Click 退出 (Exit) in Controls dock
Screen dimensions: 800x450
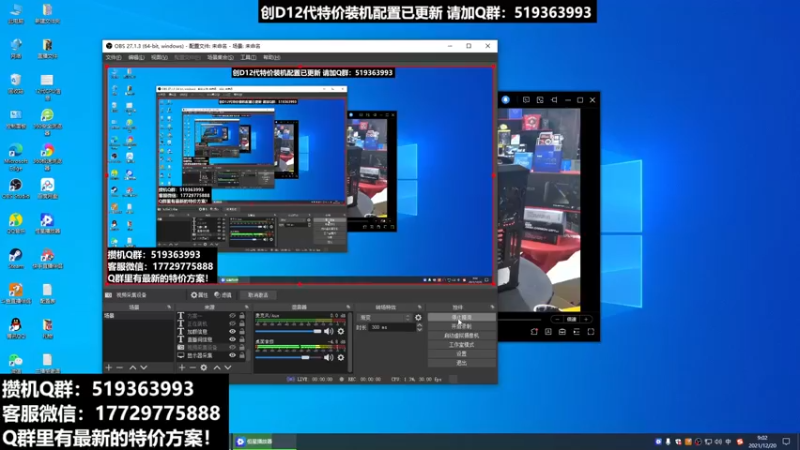pyautogui.click(x=461, y=363)
